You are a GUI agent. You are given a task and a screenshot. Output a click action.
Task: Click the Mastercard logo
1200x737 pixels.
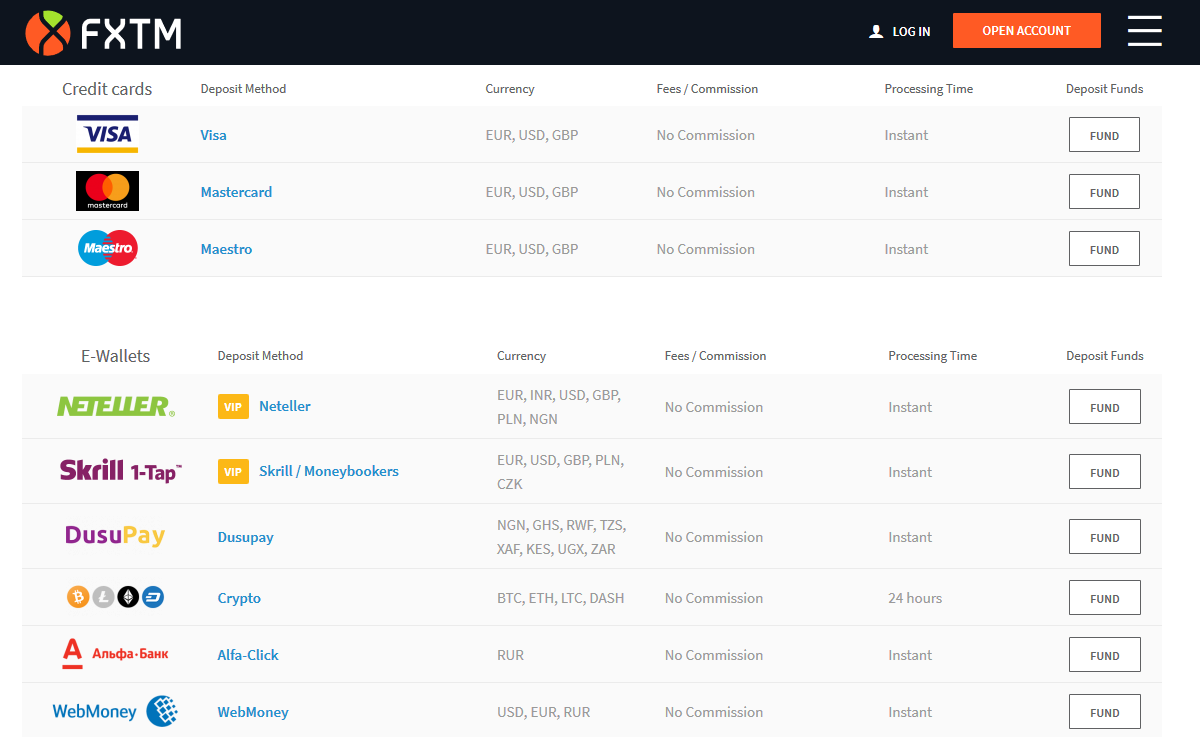pyautogui.click(x=107, y=191)
